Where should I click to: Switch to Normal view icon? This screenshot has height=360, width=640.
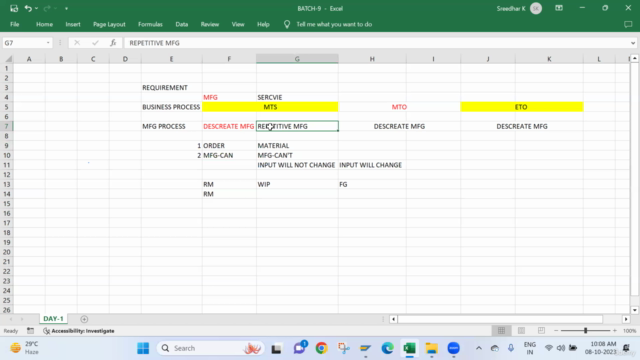[501, 331]
